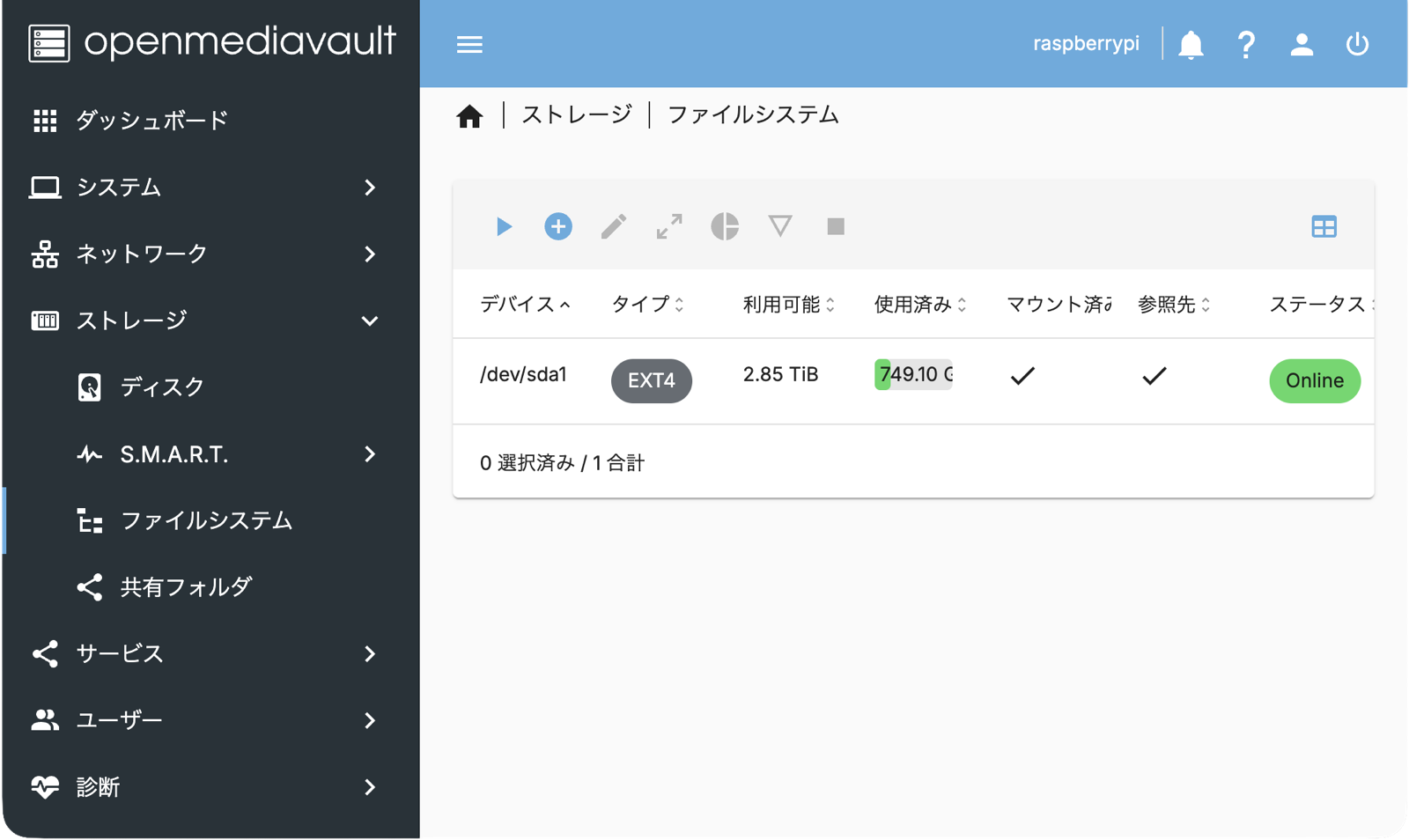Screen dimensions: 1409x840
Task: Click the ストレージ breadcrumb link
Action: [577, 115]
